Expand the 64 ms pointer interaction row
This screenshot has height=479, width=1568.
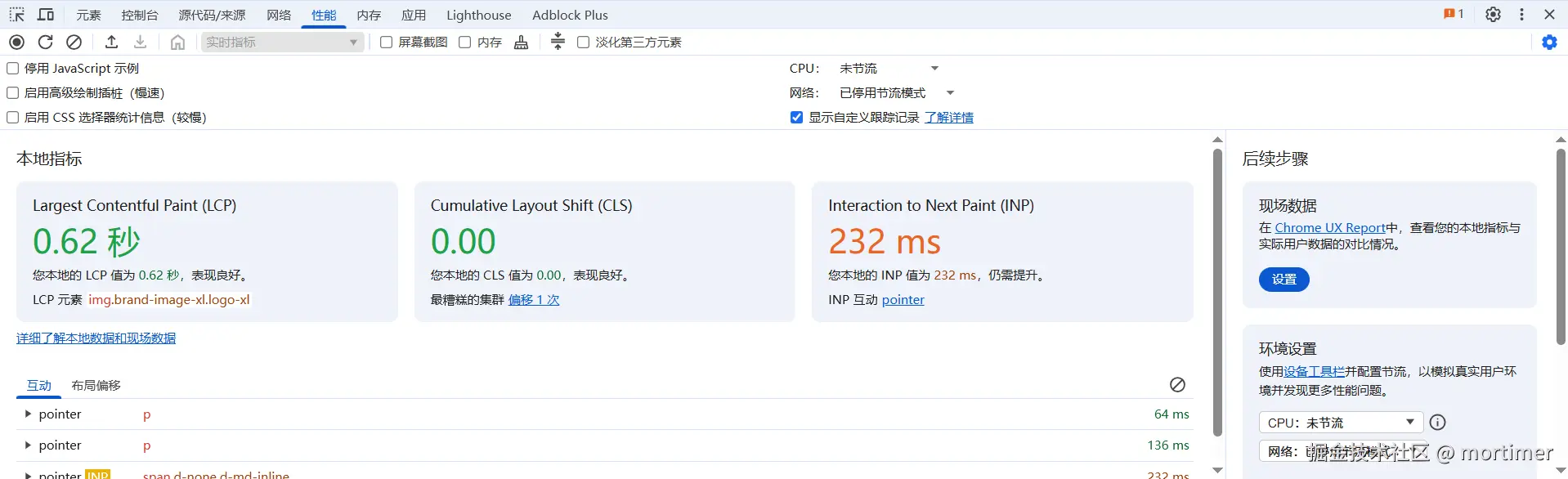tap(28, 414)
